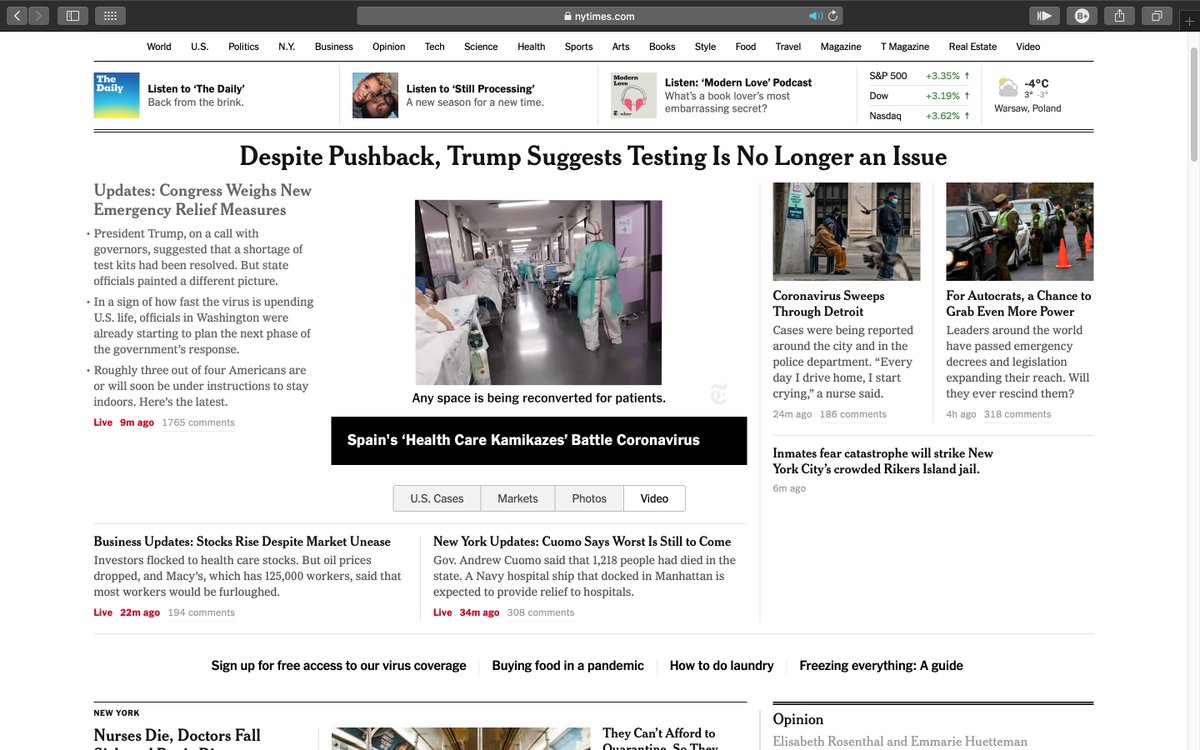Image resolution: width=1200 pixels, height=750 pixels.
Task: Open the N.Y. section
Action: pos(287,46)
